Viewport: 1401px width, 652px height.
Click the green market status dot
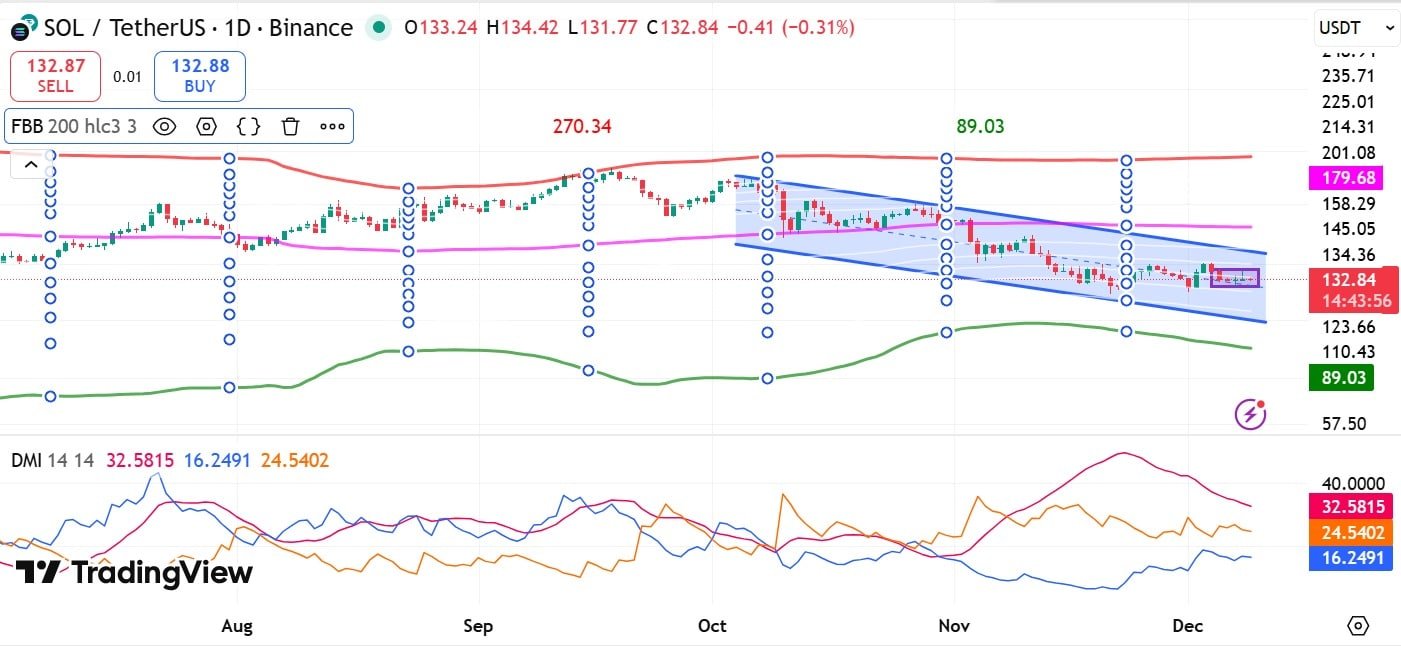[x=378, y=28]
